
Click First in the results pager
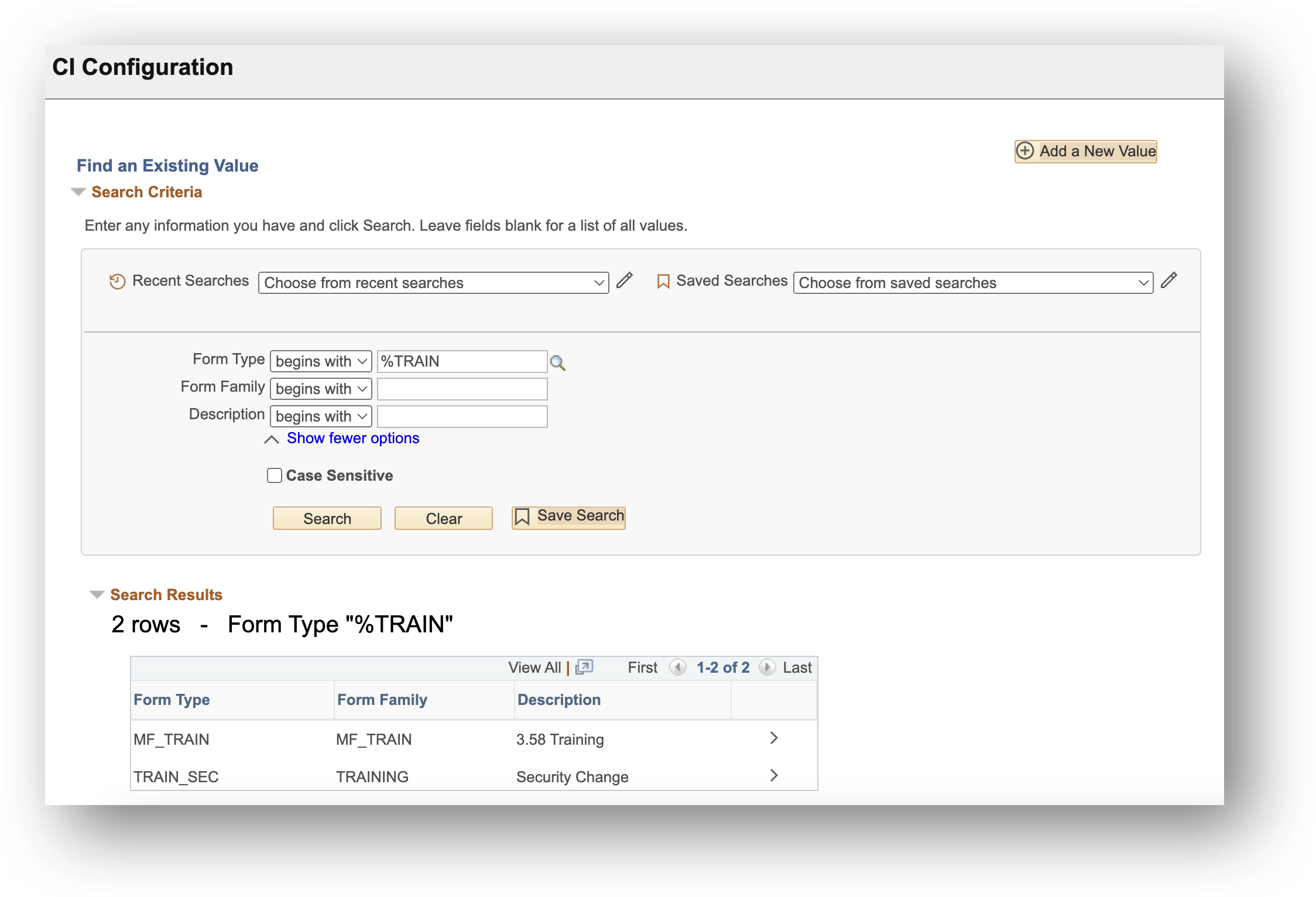coord(643,667)
